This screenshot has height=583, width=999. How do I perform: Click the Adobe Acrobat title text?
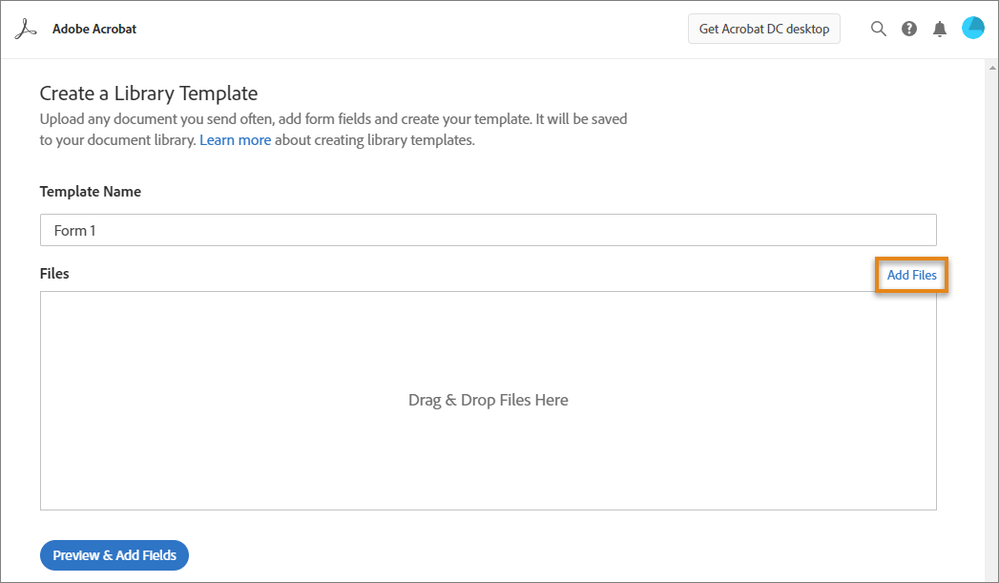coord(94,28)
